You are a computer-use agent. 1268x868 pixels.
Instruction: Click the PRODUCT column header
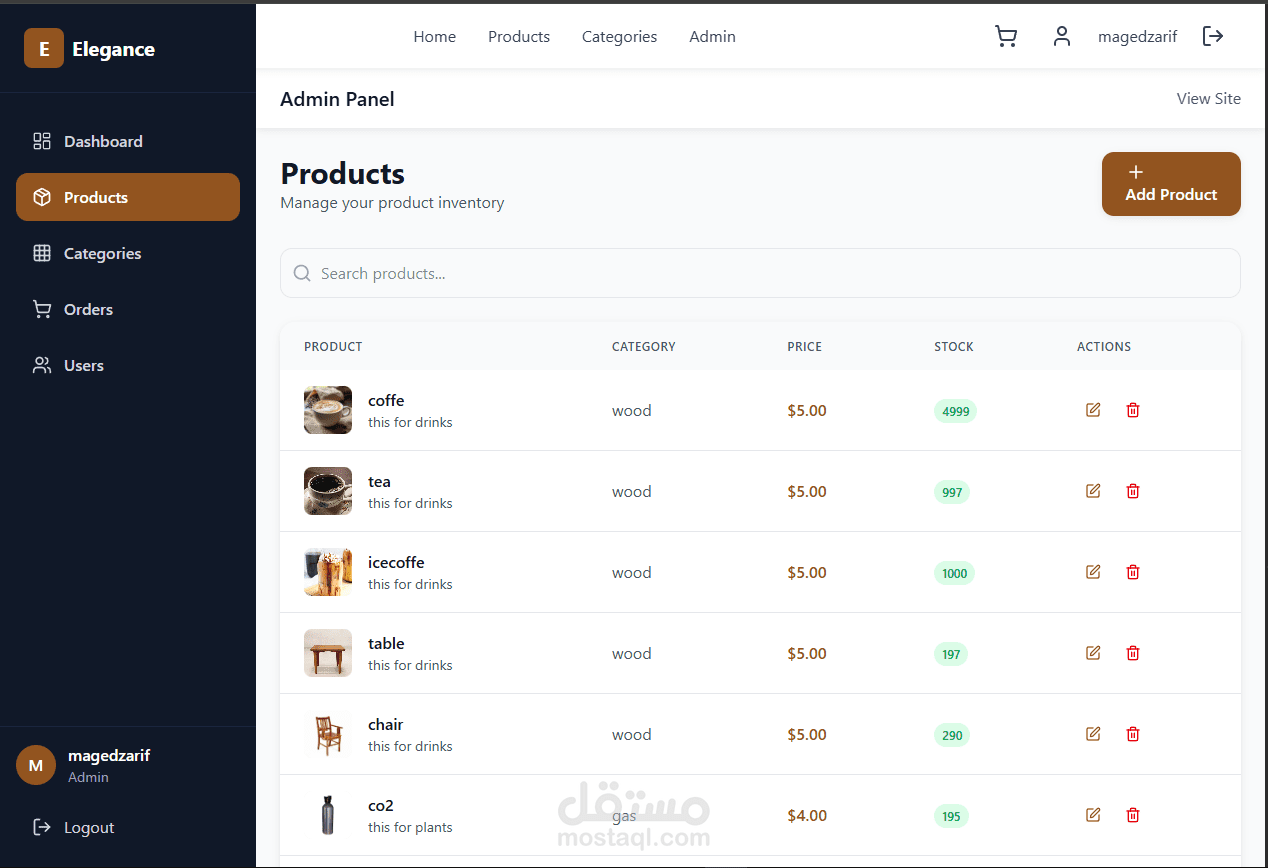point(333,347)
